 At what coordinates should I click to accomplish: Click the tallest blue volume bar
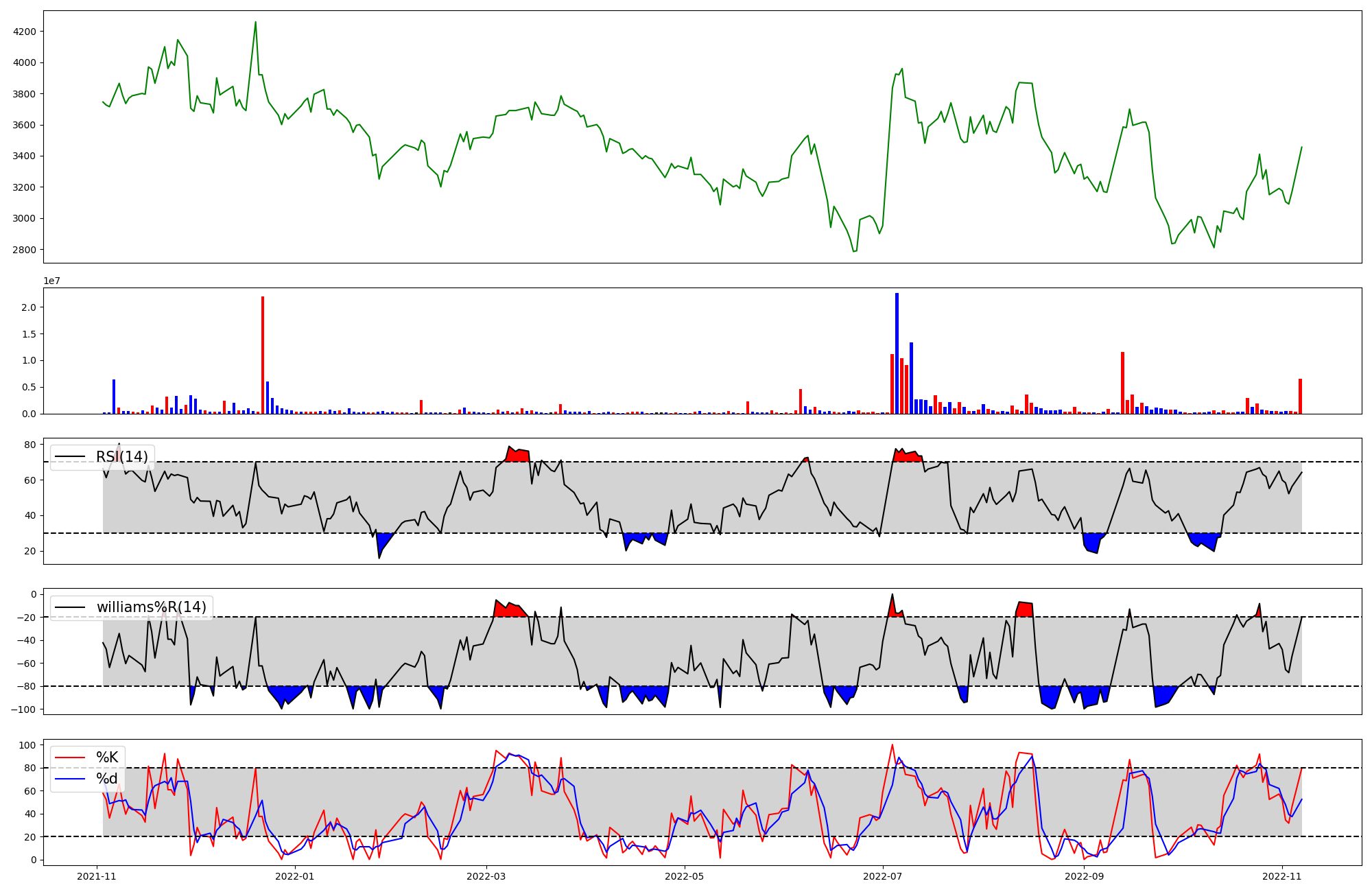897,353
